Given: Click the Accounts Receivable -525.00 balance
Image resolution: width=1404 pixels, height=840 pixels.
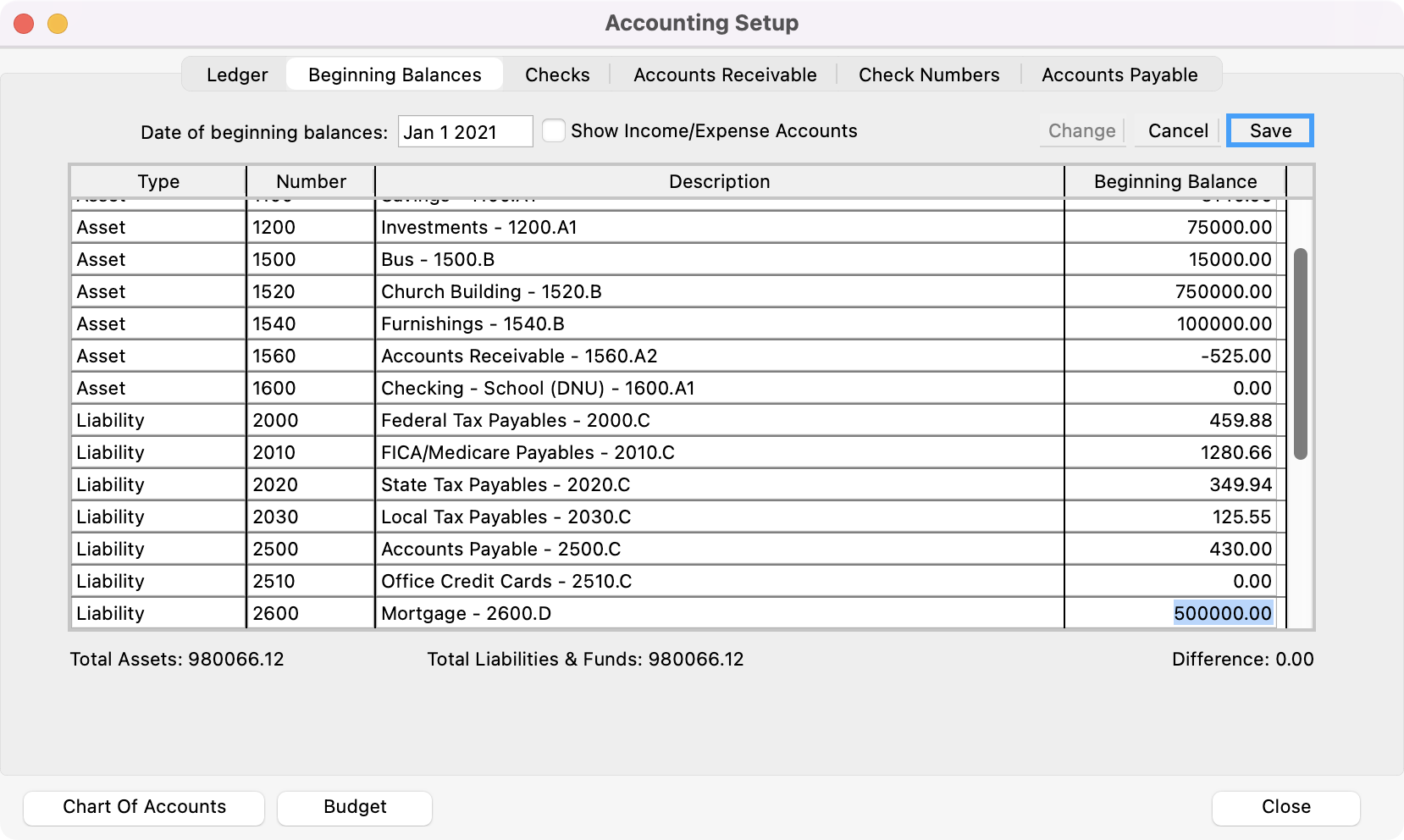Looking at the screenshot, I should click(x=1174, y=356).
